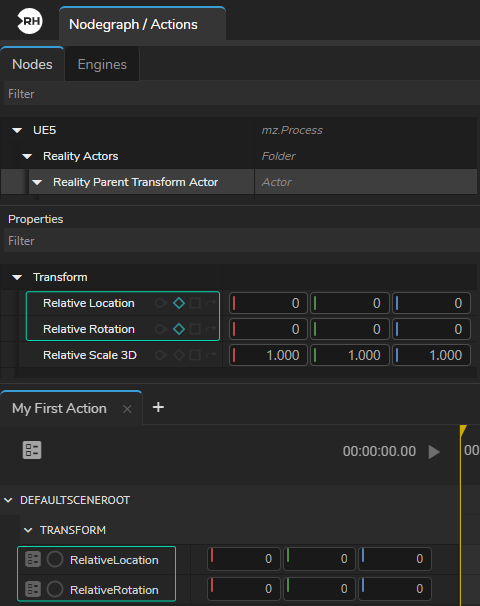
Task: Click the Relative Rotation property label
Action: click(x=89, y=329)
